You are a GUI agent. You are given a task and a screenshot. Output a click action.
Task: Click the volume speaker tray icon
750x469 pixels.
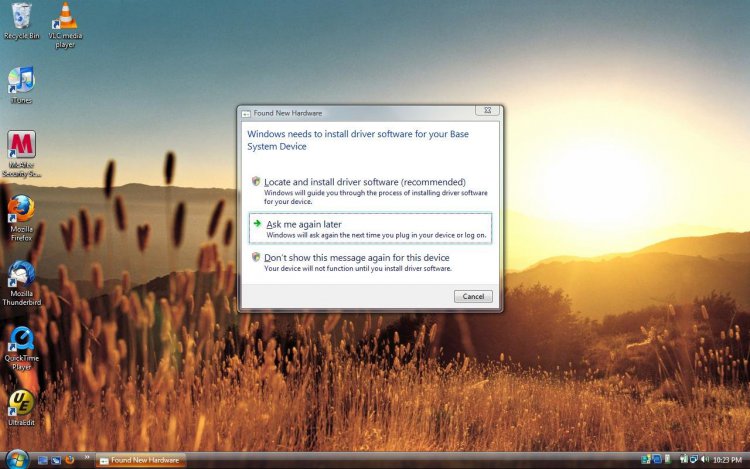[x=705, y=459]
